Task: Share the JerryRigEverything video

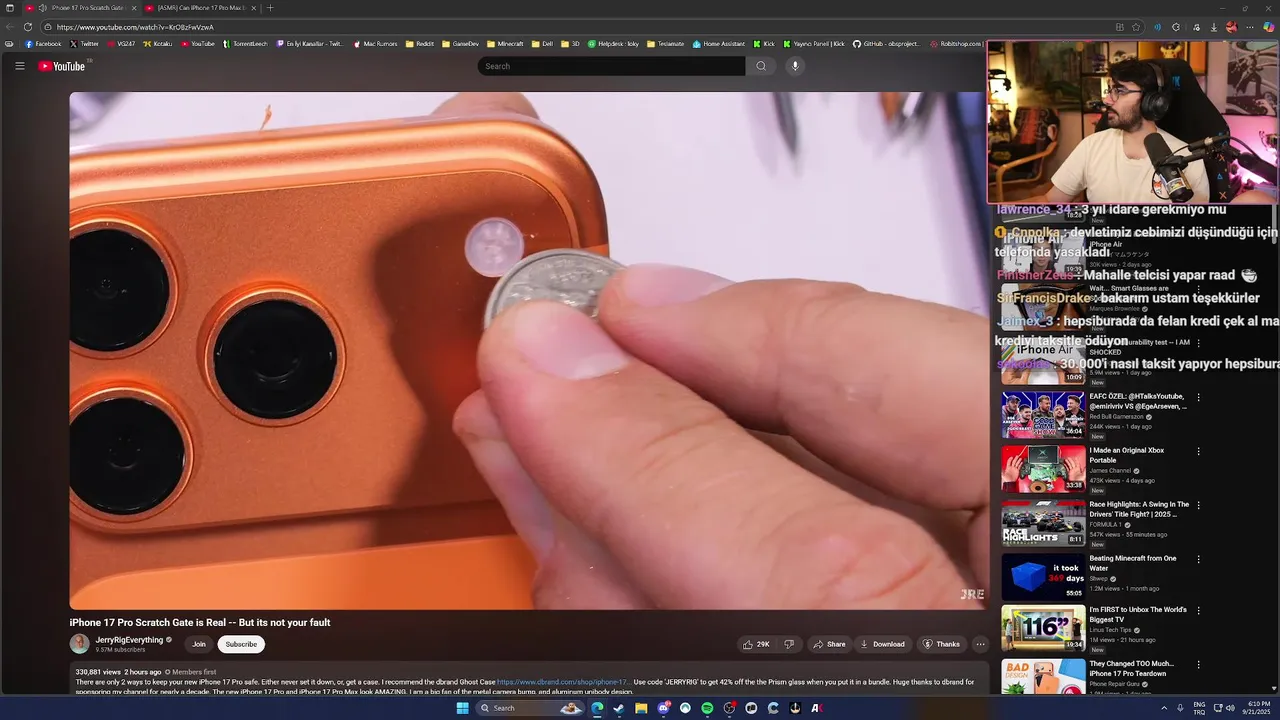Action: pyautogui.click(x=829, y=644)
